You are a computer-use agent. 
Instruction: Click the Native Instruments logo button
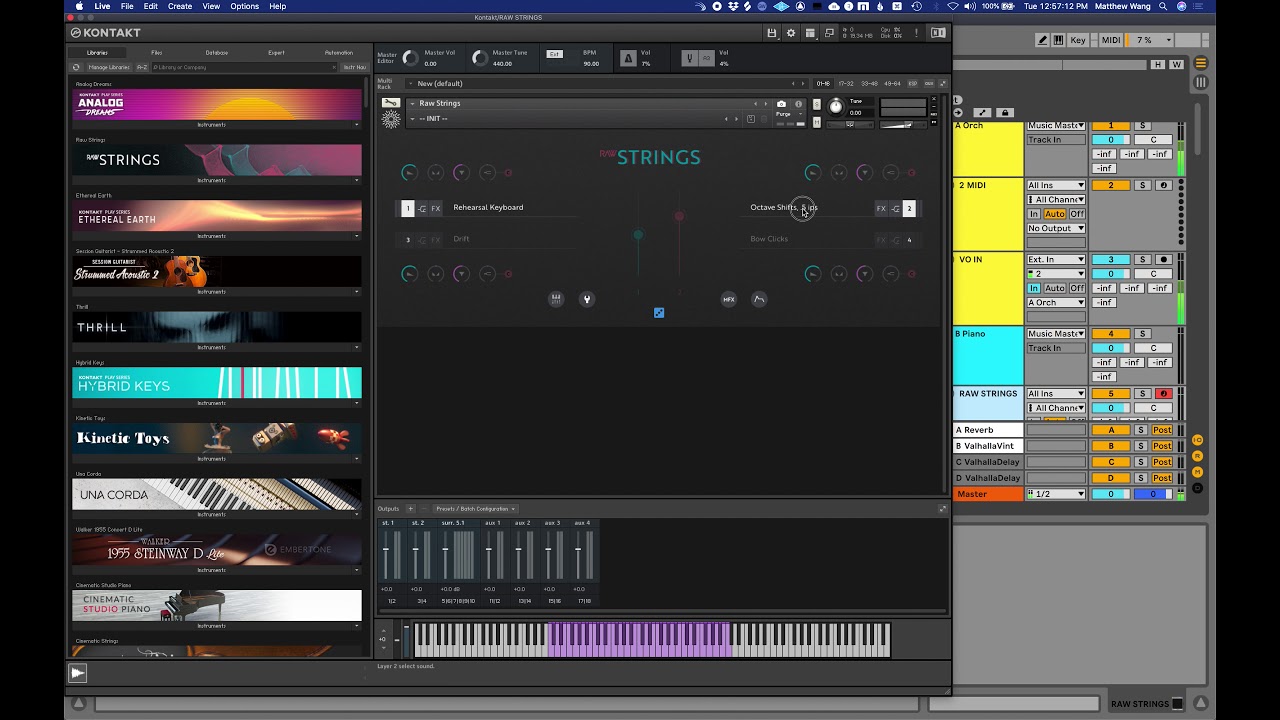click(x=938, y=33)
